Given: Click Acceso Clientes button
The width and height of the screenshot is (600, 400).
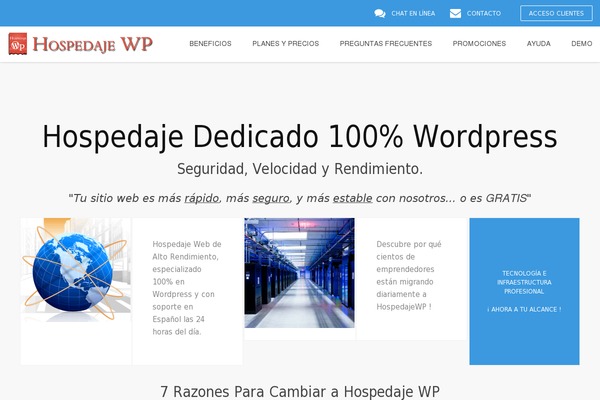Looking at the screenshot, I should pos(556,13).
